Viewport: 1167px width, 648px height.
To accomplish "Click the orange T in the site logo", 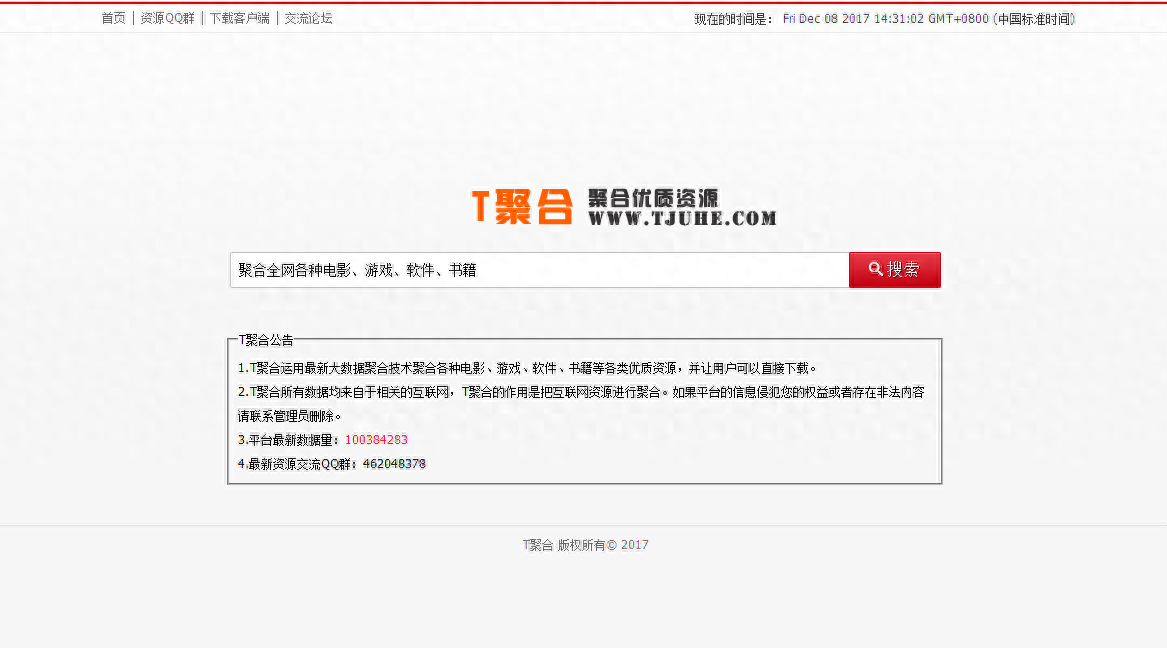I will [483, 205].
